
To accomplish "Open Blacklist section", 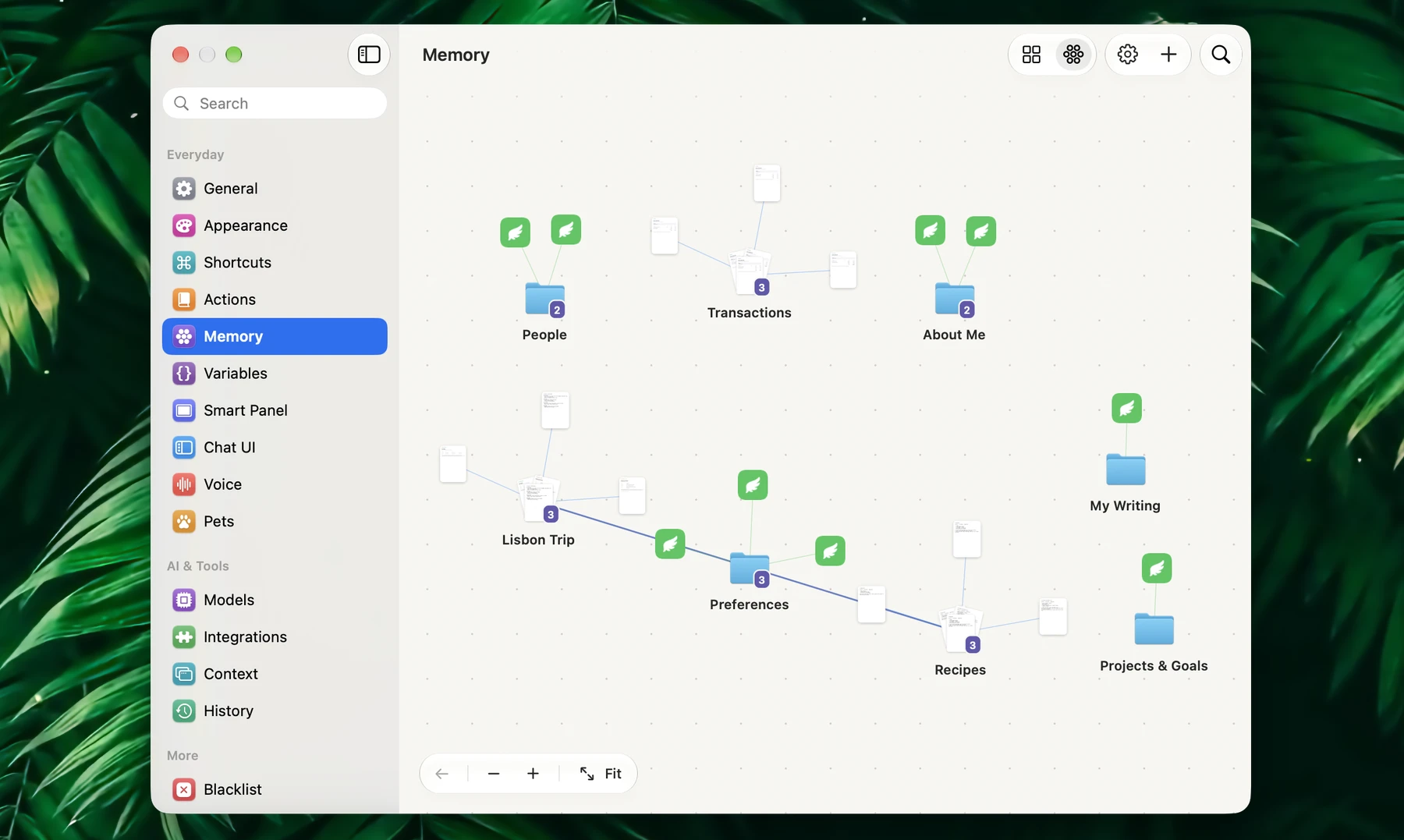I will tap(275, 789).
